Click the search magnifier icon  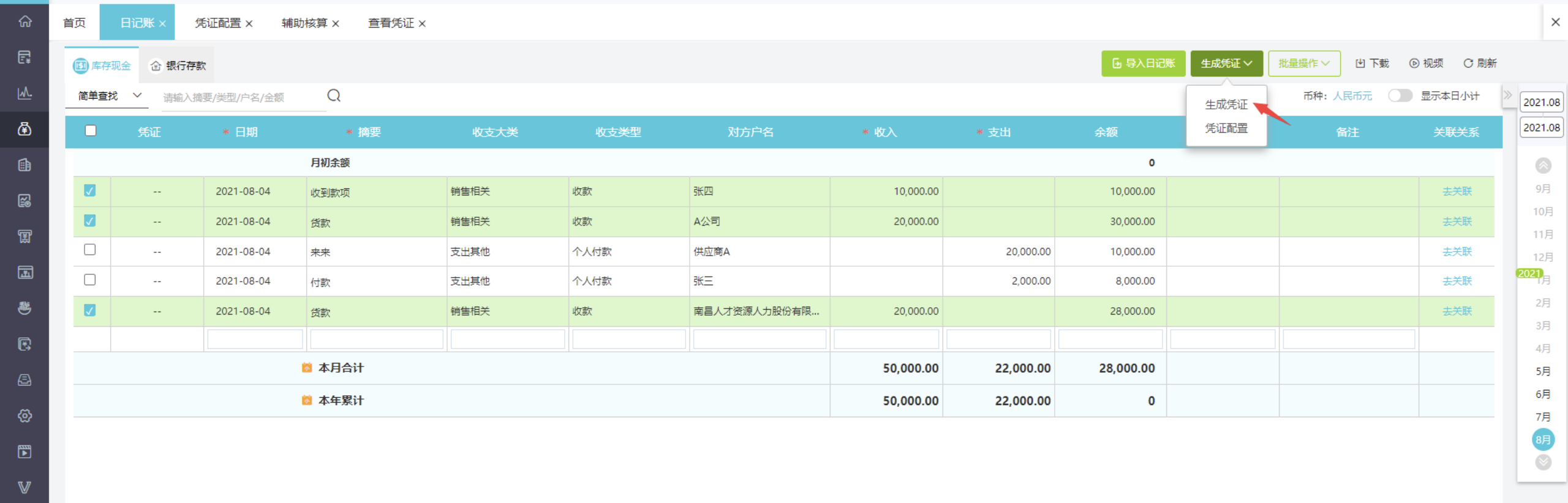334,95
